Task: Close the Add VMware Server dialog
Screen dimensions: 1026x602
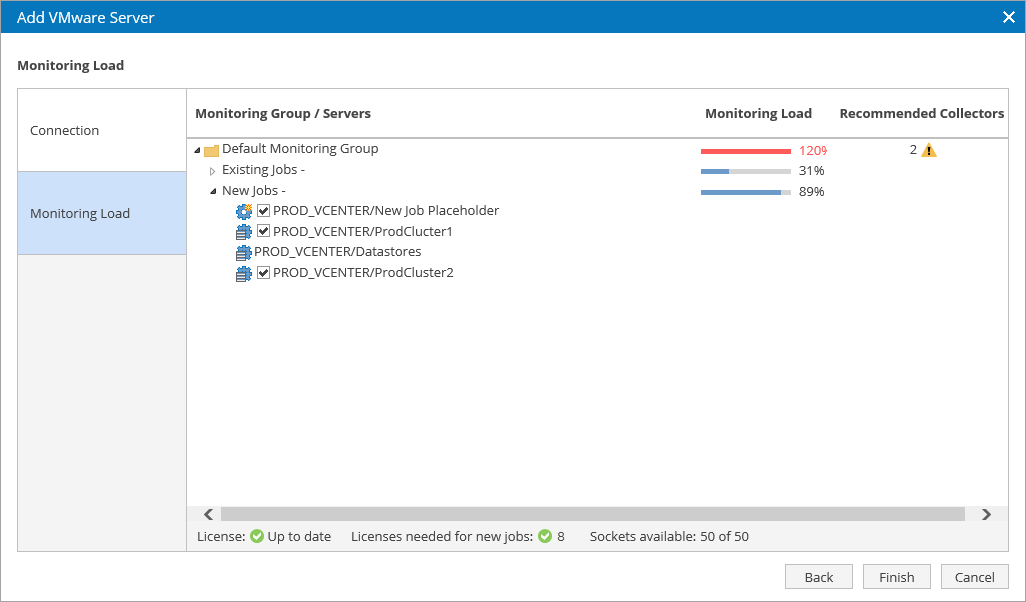Action: 1008,17
